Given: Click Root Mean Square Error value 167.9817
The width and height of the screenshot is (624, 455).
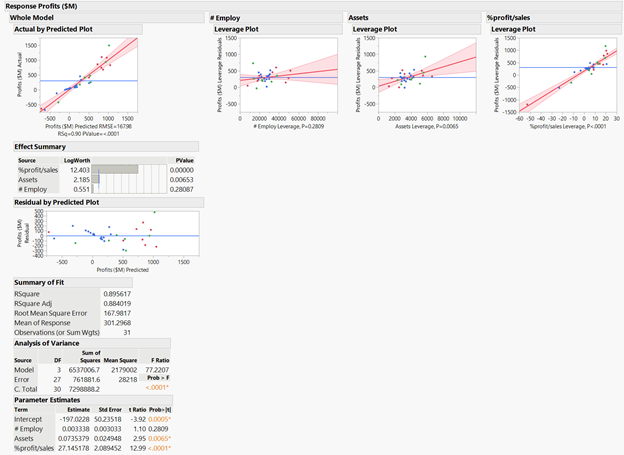Looking at the screenshot, I should click(x=117, y=313).
